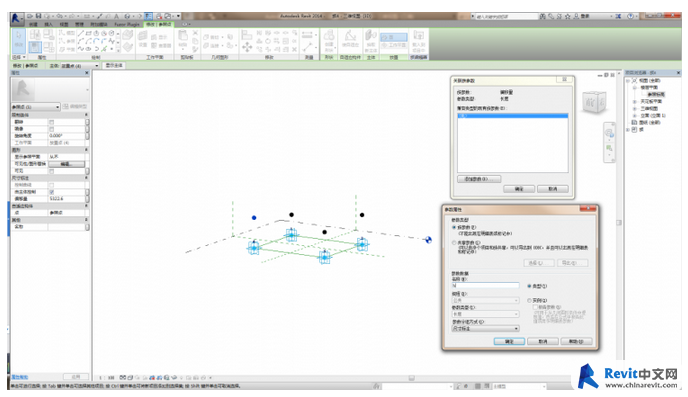The width and height of the screenshot is (688, 397).
Task: Click the 显示主体 button in options bar
Action: point(115,66)
